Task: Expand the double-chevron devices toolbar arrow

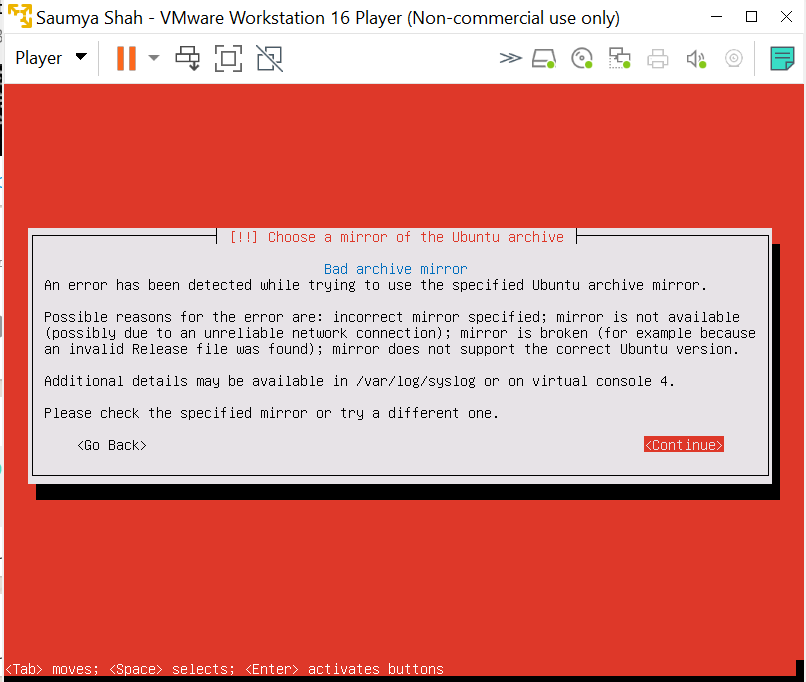Action: click(510, 58)
